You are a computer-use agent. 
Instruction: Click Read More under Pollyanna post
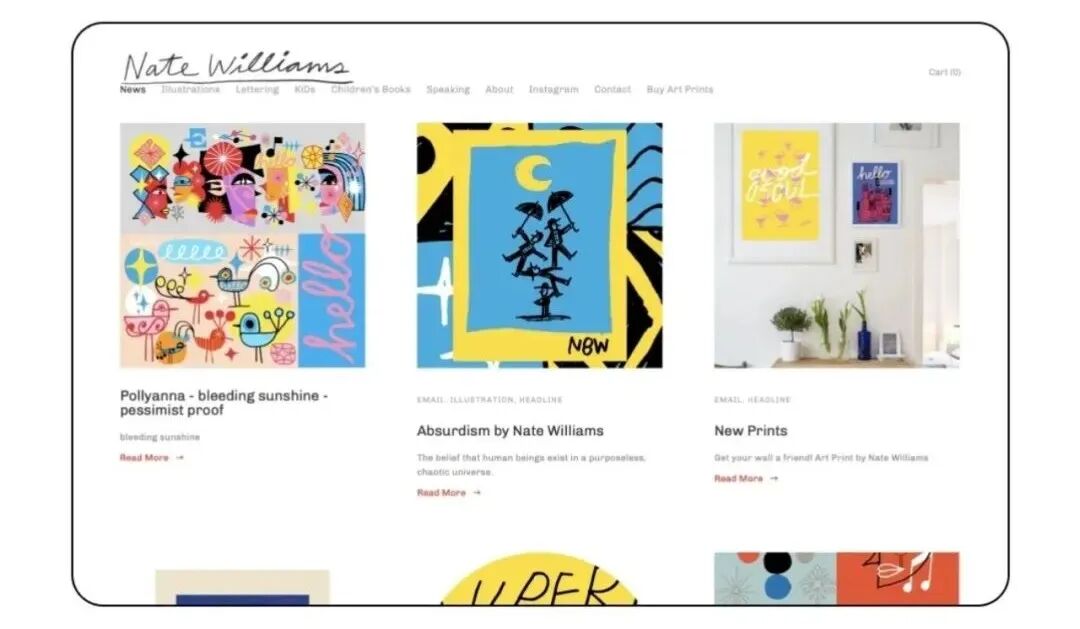152,457
